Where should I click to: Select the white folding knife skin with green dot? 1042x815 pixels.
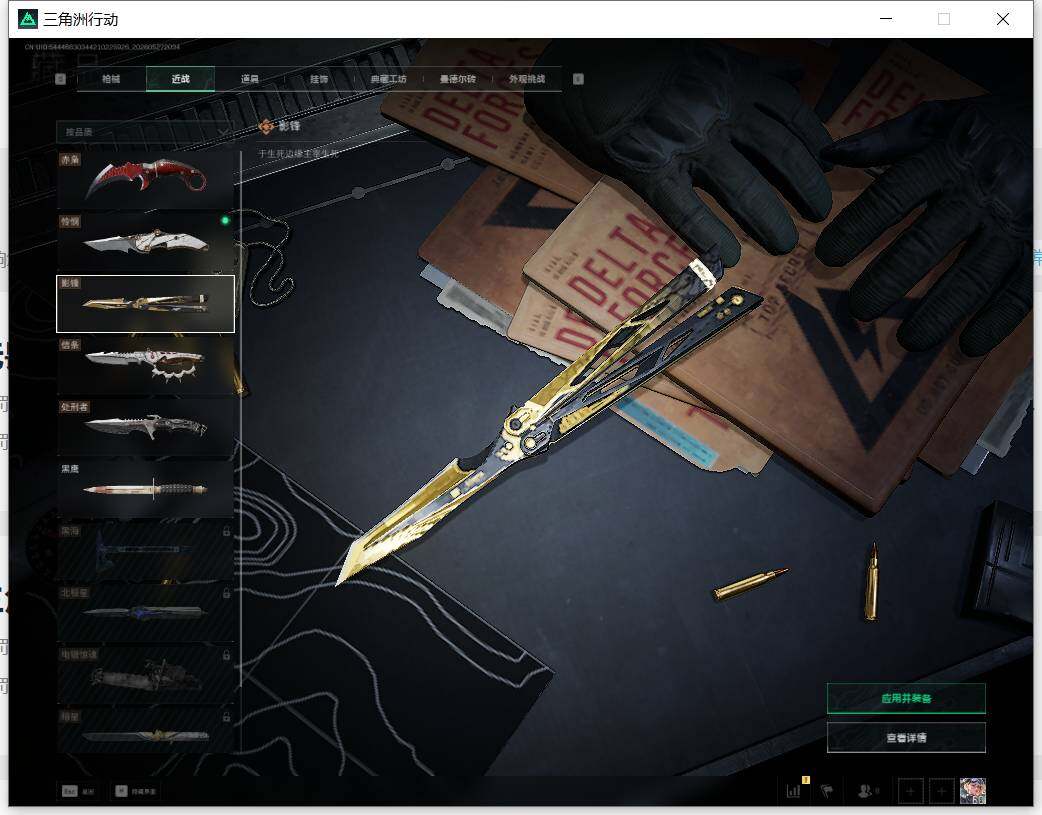click(146, 241)
